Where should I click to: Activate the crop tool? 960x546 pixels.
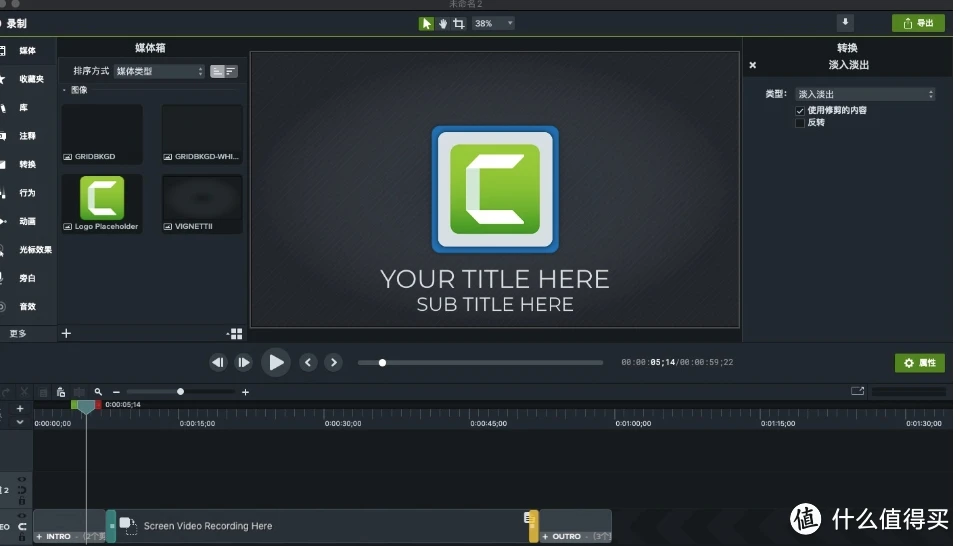458,23
